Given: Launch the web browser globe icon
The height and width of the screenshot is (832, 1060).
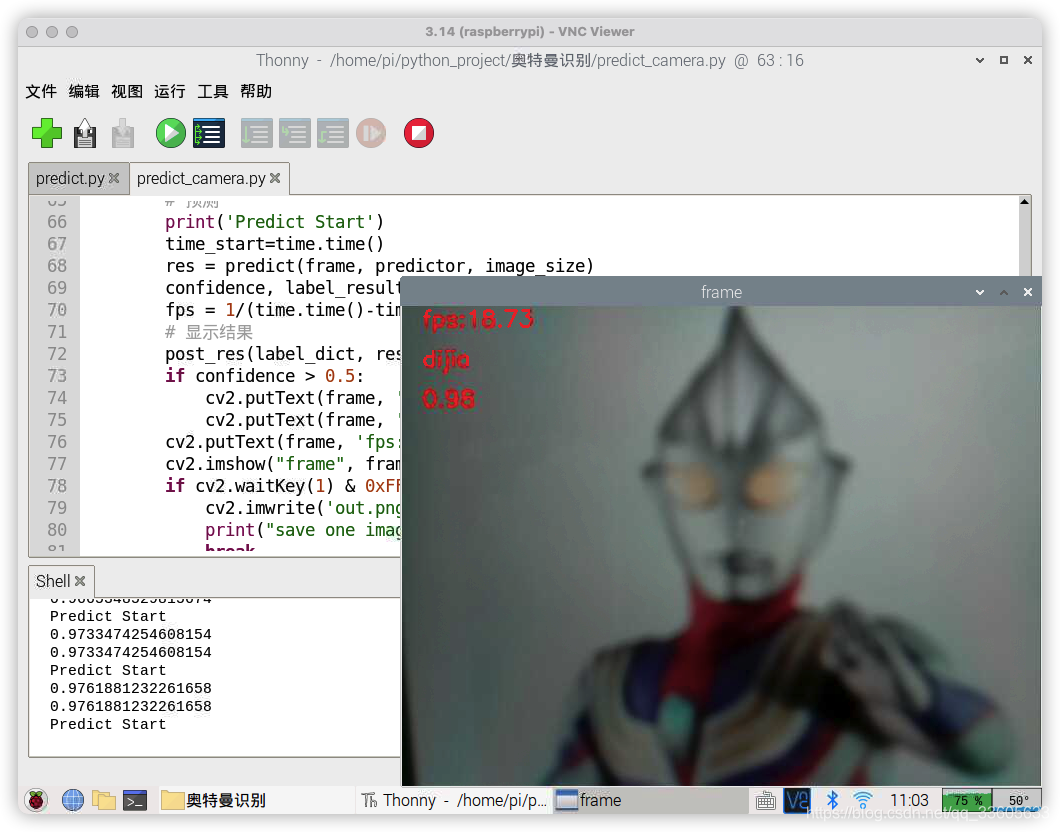Looking at the screenshot, I should tap(73, 800).
